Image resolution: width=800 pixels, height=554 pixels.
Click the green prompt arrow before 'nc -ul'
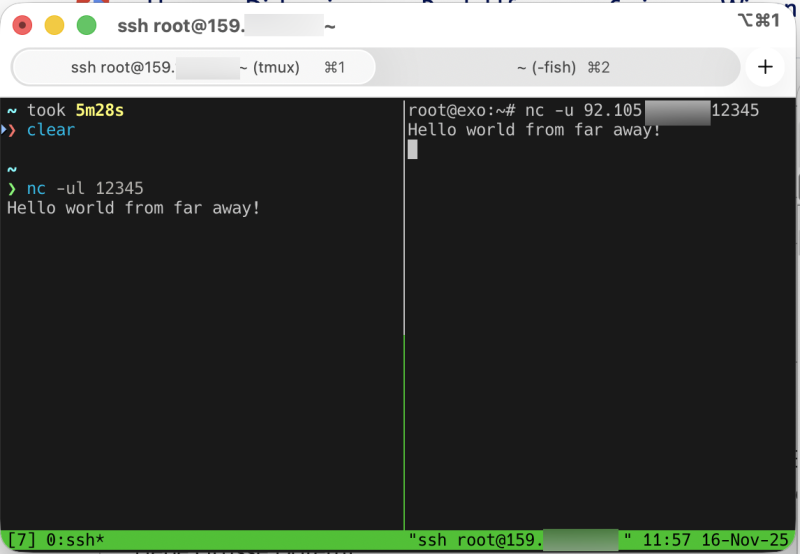[x=12, y=188]
